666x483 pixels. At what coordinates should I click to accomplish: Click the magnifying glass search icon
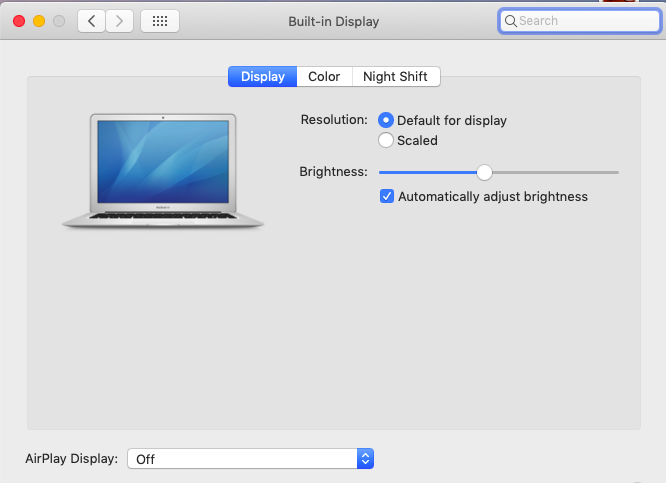(x=511, y=21)
